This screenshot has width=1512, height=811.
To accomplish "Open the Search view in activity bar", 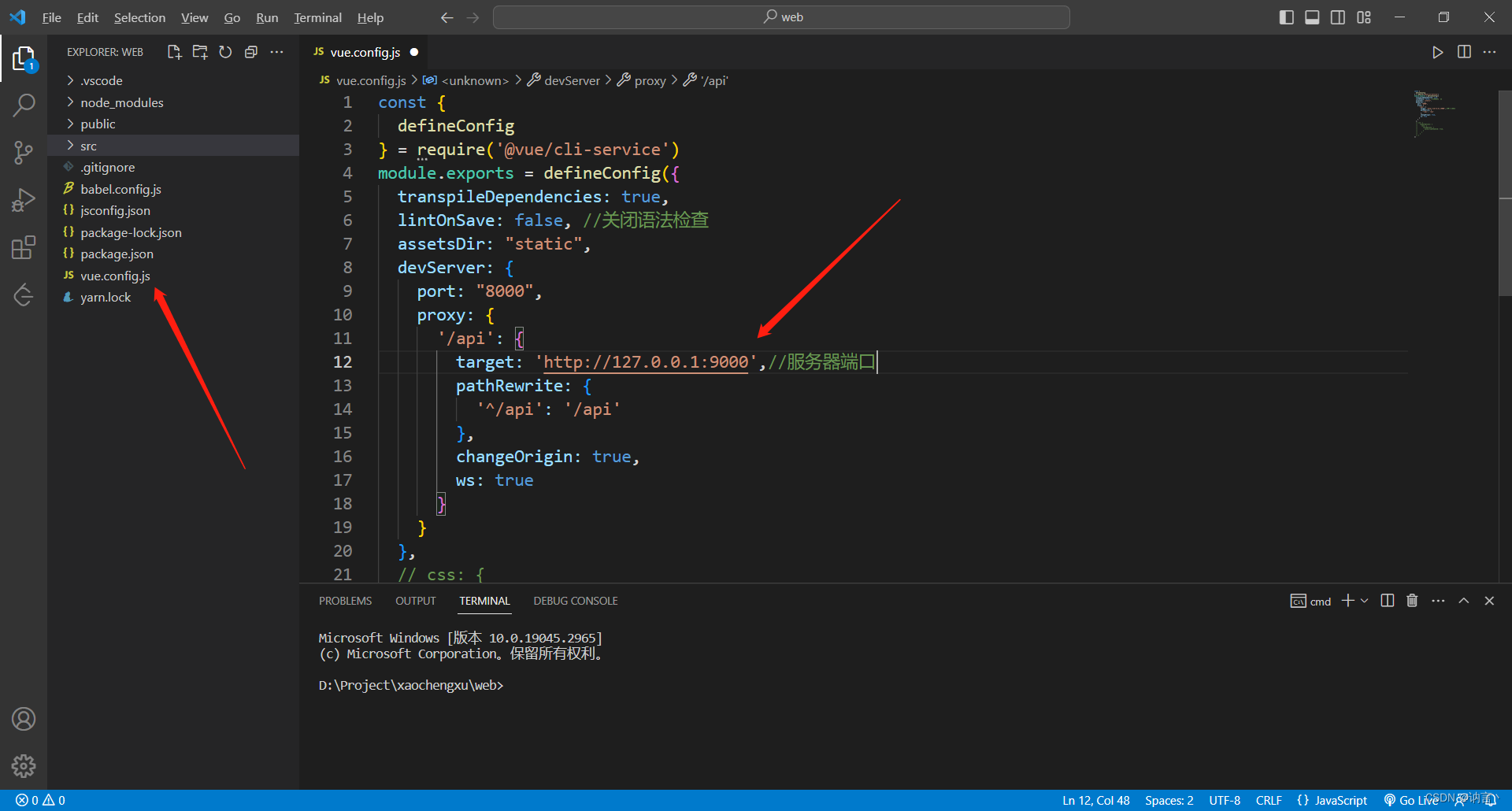I will [24, 105].
